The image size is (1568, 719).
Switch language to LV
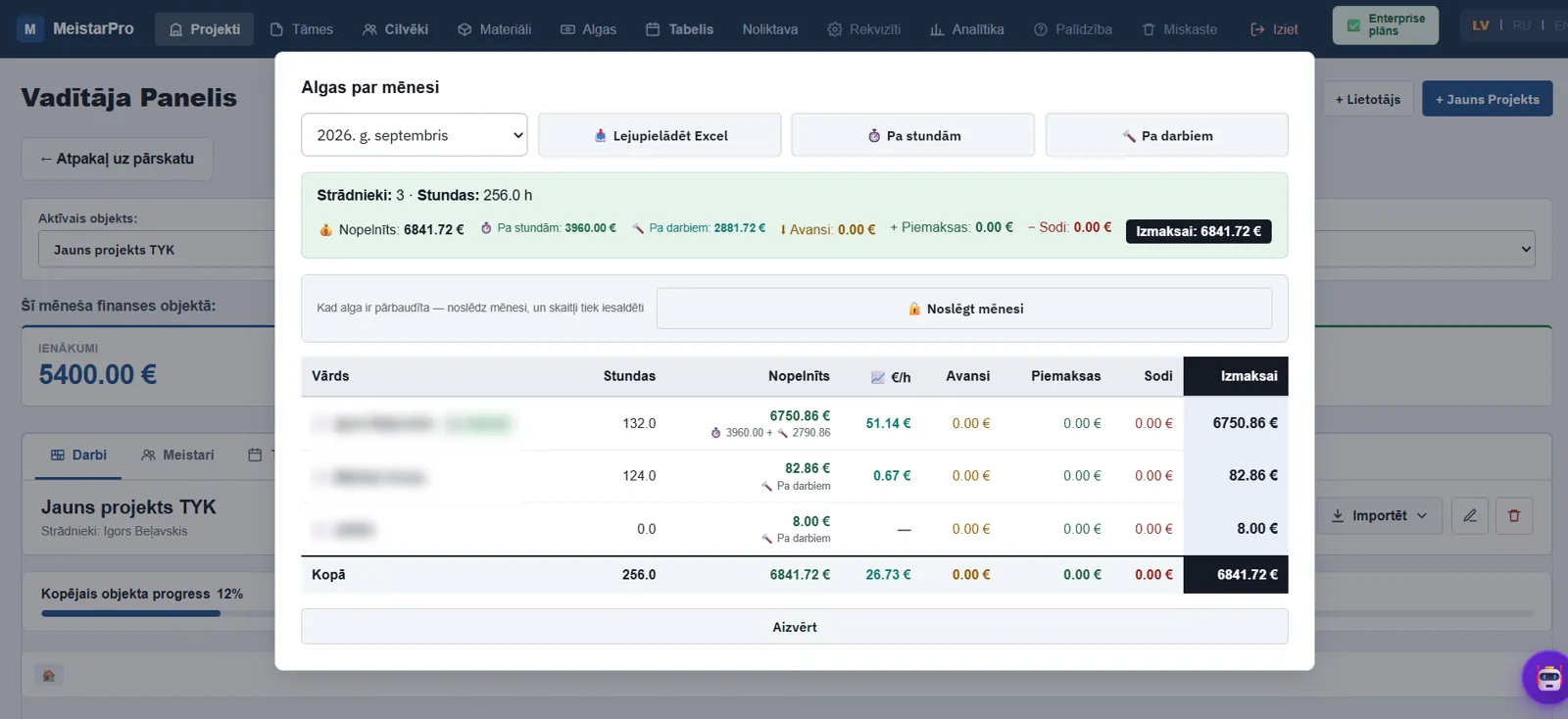click(1481, 25)
